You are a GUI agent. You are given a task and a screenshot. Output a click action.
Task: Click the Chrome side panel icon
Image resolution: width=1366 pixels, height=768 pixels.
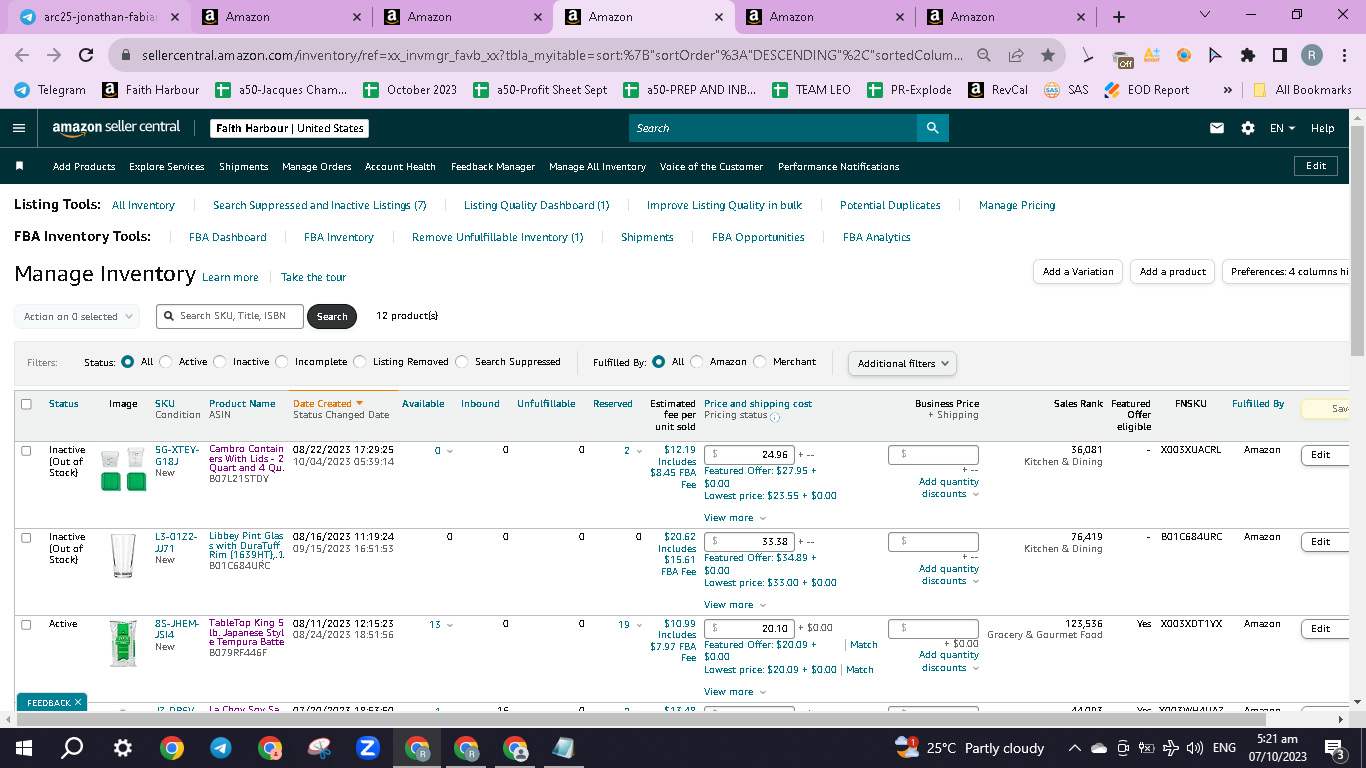point(1280,55)
